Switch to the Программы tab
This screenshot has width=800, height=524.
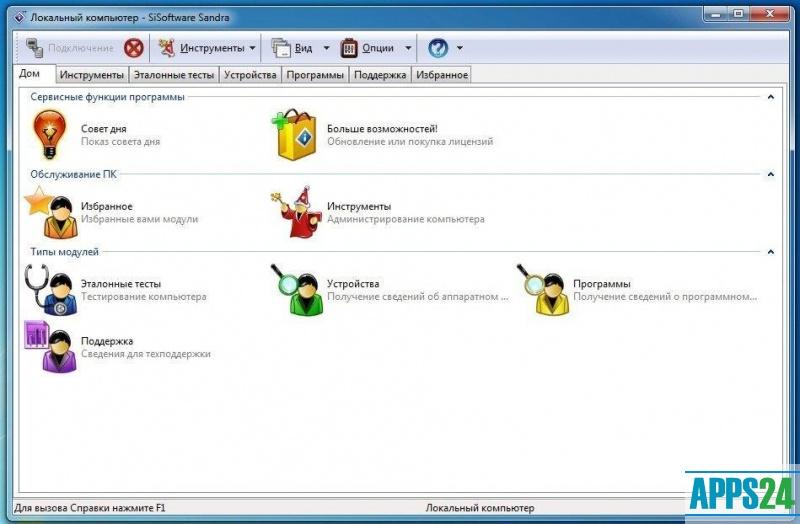[x=315, y=75]
